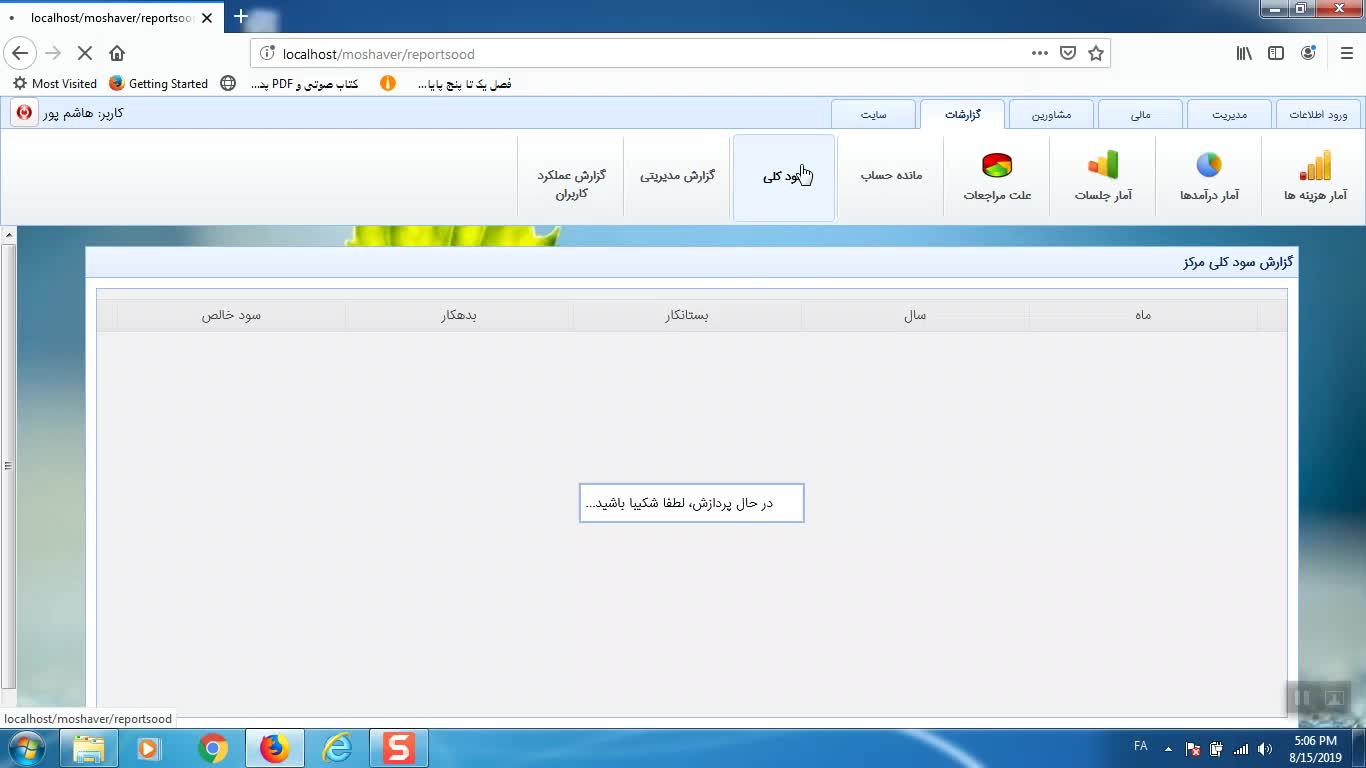Open the page actions three-dot menu
Viewport: 1366px width, 768px height.
click(1040, 54)
